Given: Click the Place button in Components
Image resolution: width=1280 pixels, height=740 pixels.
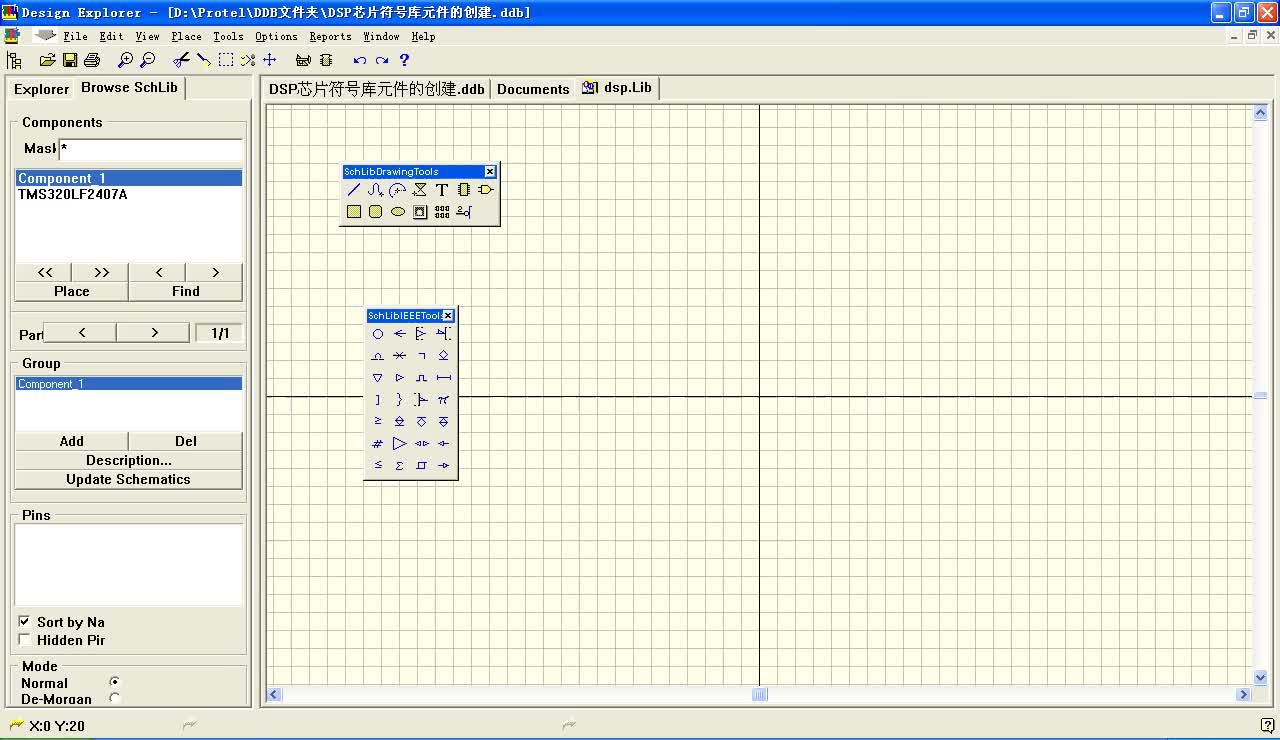Looking at the screenshot, I should (72, 291).
